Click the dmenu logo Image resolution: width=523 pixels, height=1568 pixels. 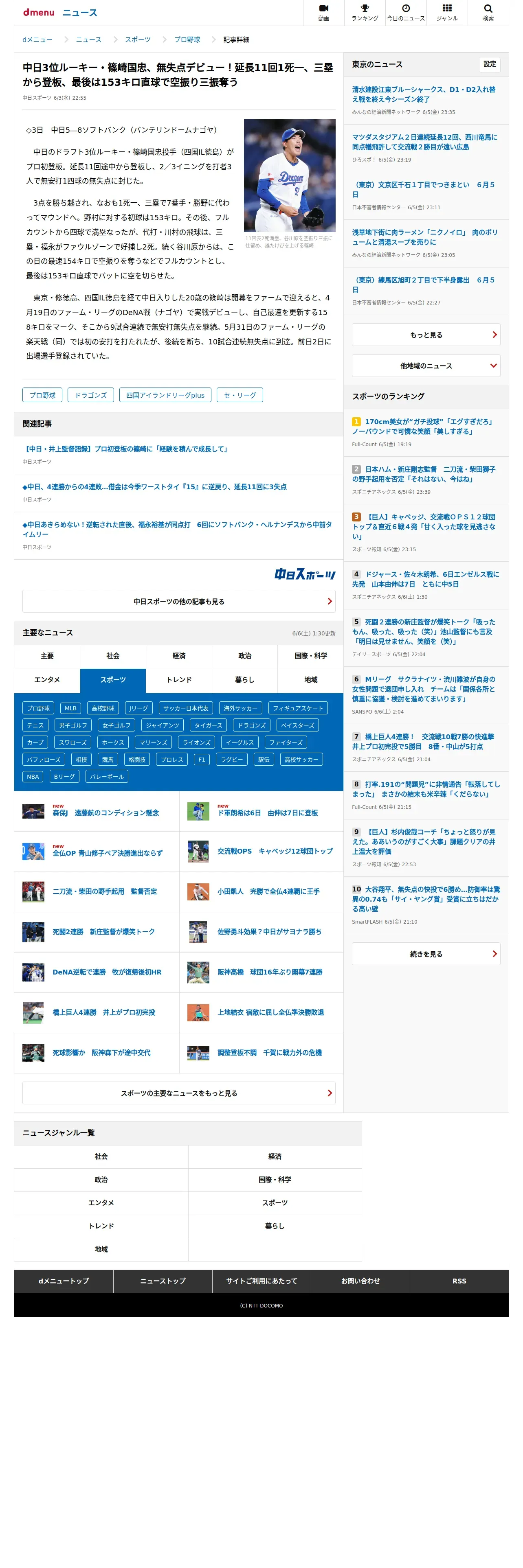pos(38,12)
